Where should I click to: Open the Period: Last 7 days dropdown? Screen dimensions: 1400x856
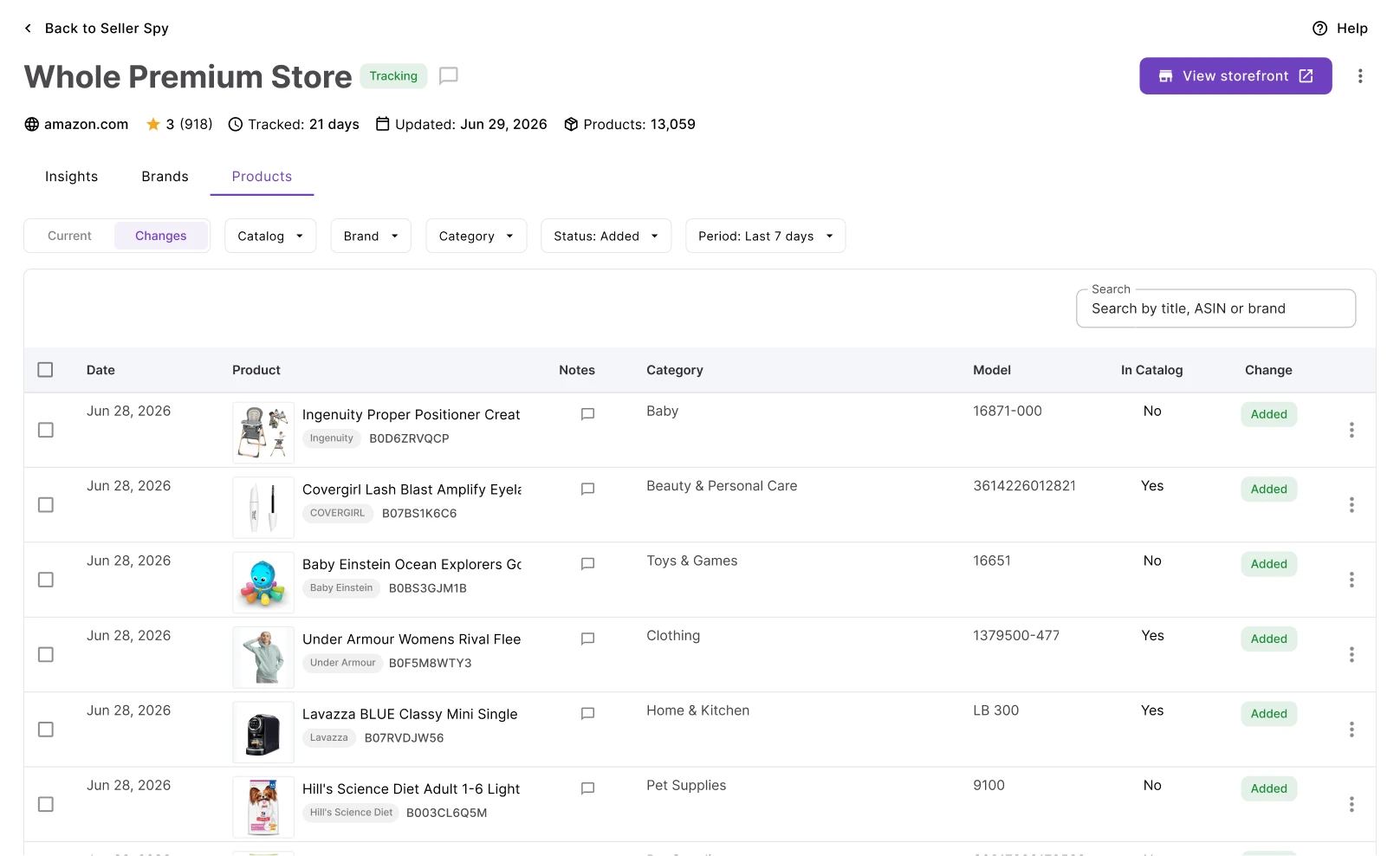765,236
